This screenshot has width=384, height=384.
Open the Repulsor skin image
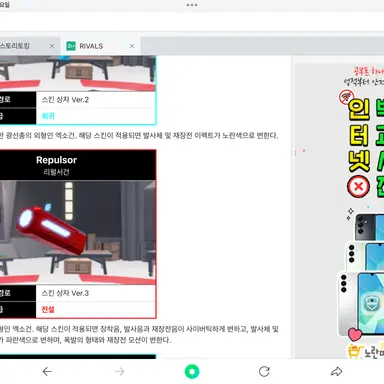[x=77, y=232]
